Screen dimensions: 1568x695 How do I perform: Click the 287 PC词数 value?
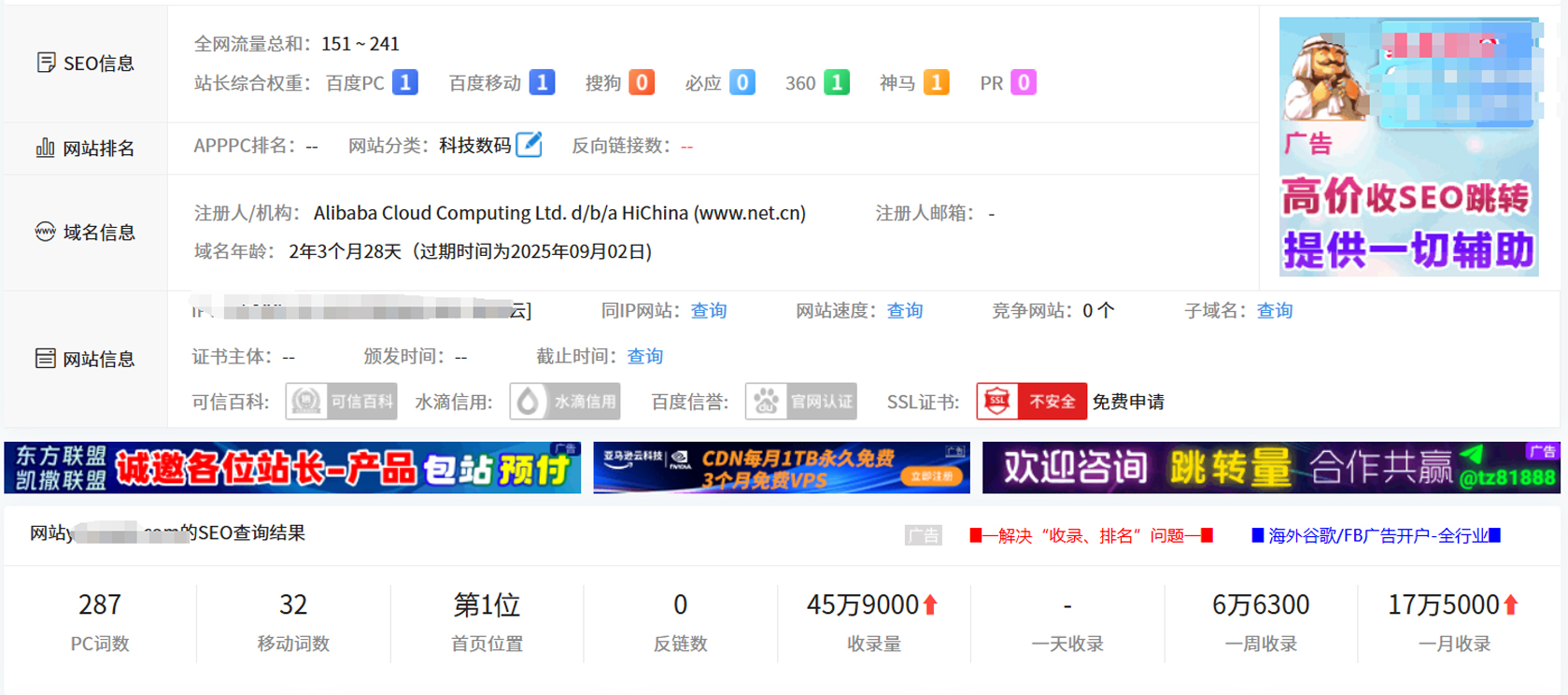(100, 605)
